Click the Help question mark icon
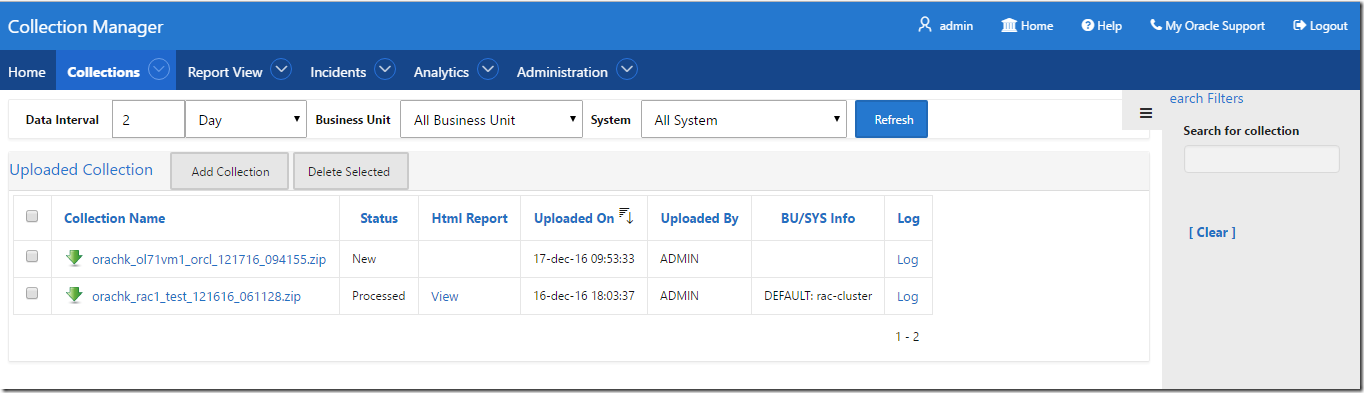This screenshot has height=393, width=1364. (x=1087, y=26)
